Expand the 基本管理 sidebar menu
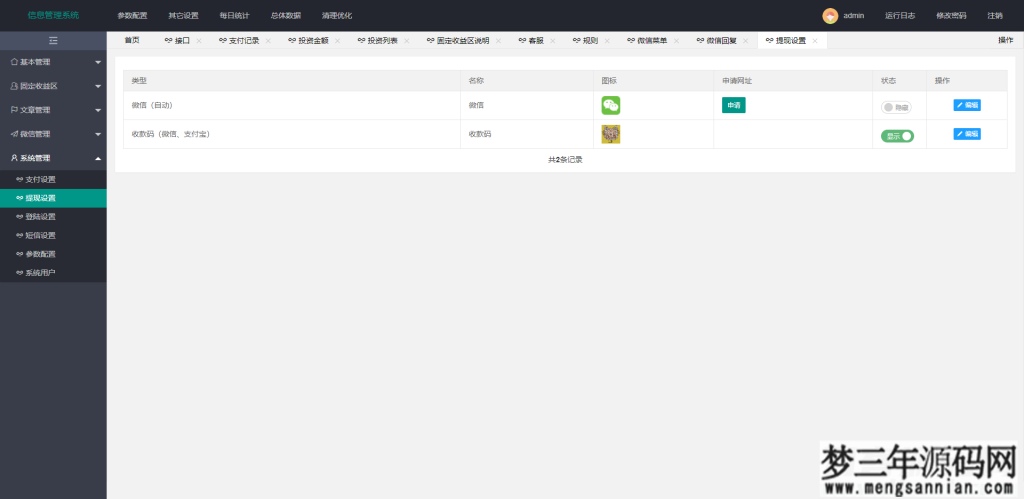Image resolution: width=1024 pixels, height=499 pixels. click(53, 62)
